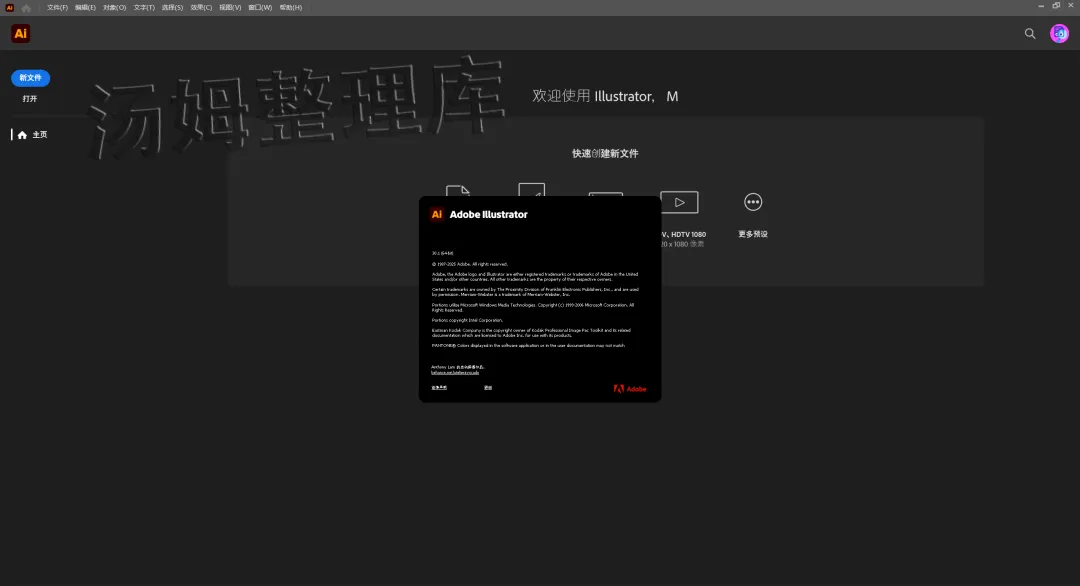Screen dimensions: 1080x586
Task: Click the Ai icon in the About dialog
Action: pos(437,214)
